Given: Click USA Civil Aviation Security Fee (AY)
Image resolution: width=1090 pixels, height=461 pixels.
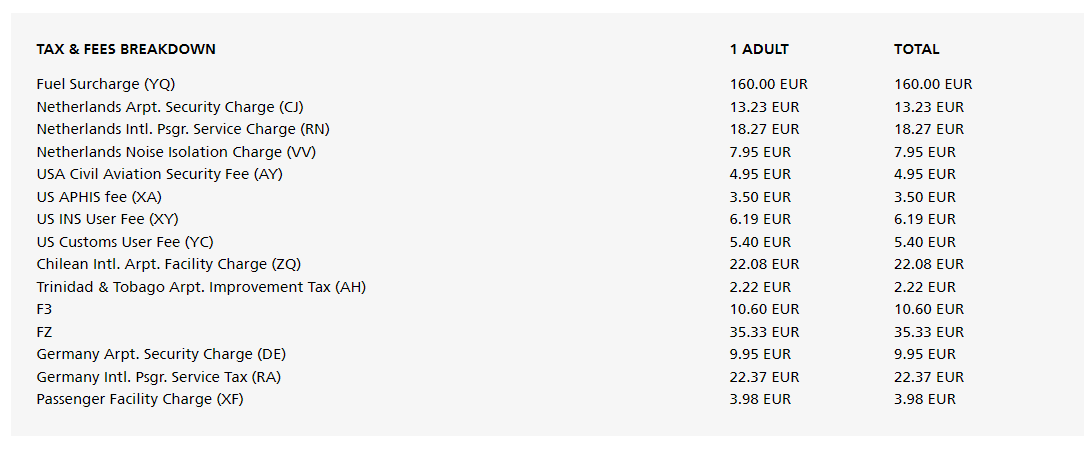Looking at the screenshot, I should (159, 174).
